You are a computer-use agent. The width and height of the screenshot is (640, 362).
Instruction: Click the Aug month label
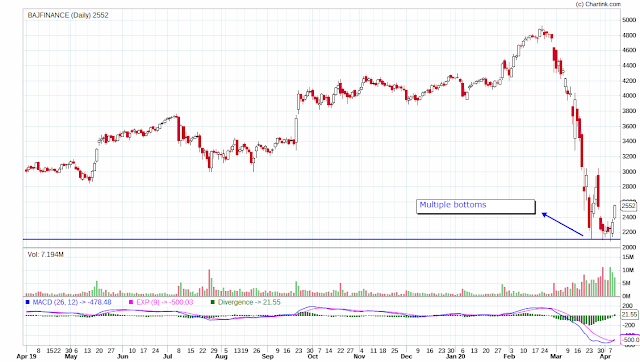[x=221, y=357]
